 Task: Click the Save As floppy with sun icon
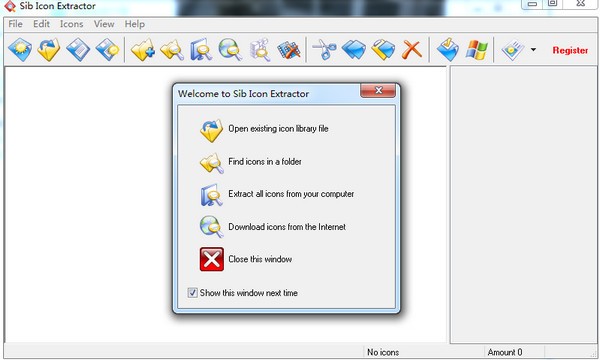pyautogui.click(x=108, y=50)
